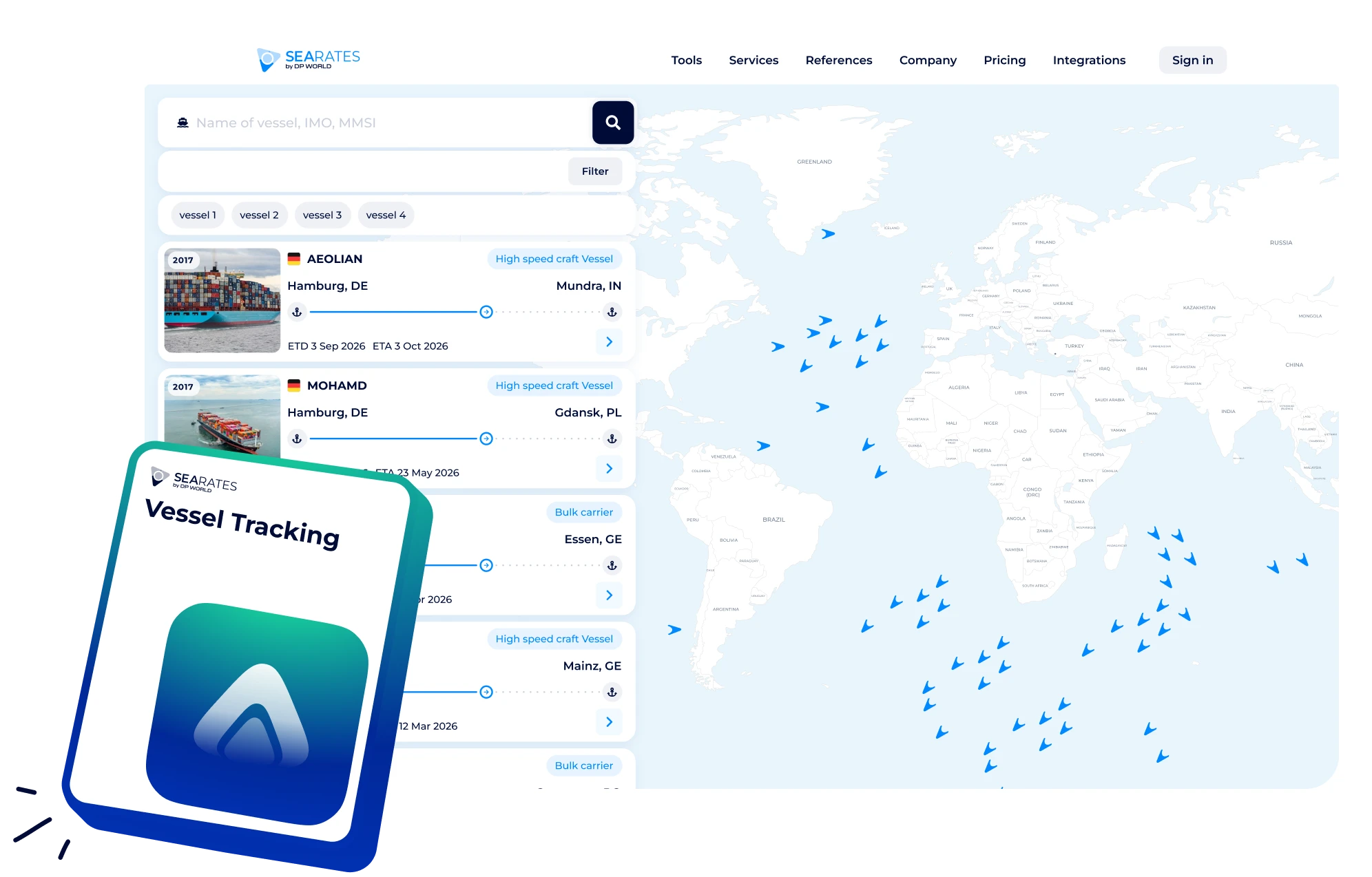Click the ship icon in the search field
1372x877 pixels.
pyautogui.click(x=183, y=123)
